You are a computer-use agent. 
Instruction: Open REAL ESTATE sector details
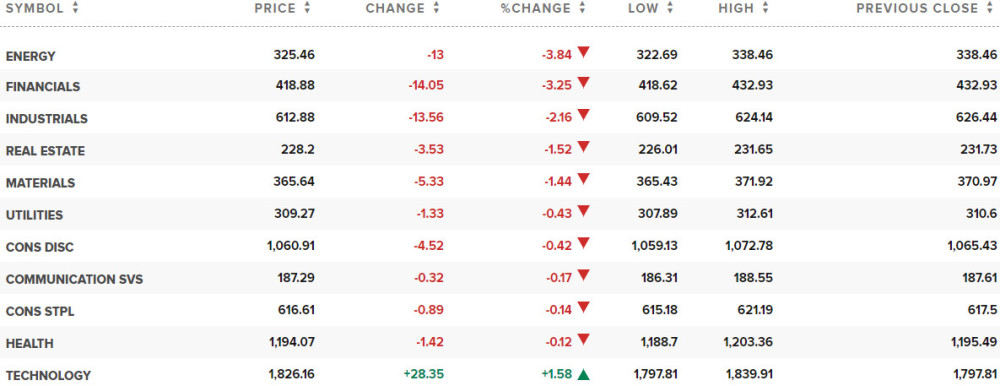coord(45,151)
